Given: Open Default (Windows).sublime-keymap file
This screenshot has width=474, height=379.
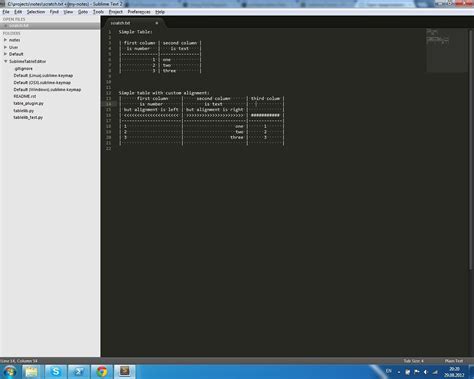Looking at the screenshot, I should pyautogui.click(x=47, y=89).
